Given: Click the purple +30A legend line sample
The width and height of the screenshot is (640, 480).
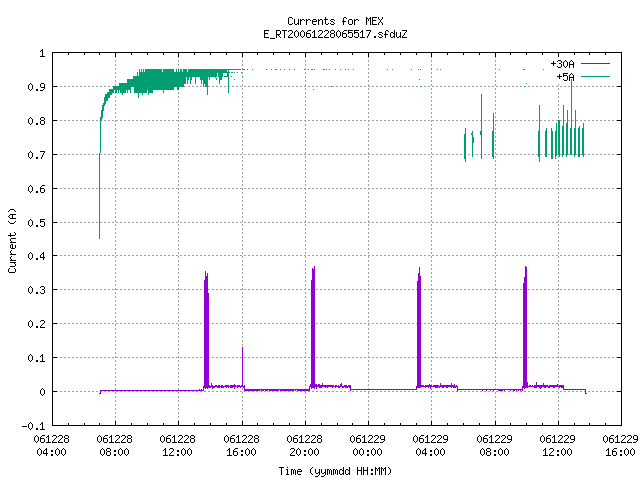Looking at the screenshot, I should [595, 64].
